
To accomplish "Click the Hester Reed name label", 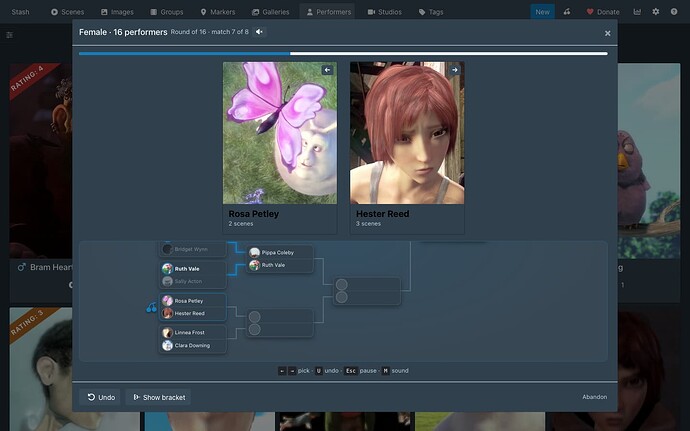I will [382, 214].
